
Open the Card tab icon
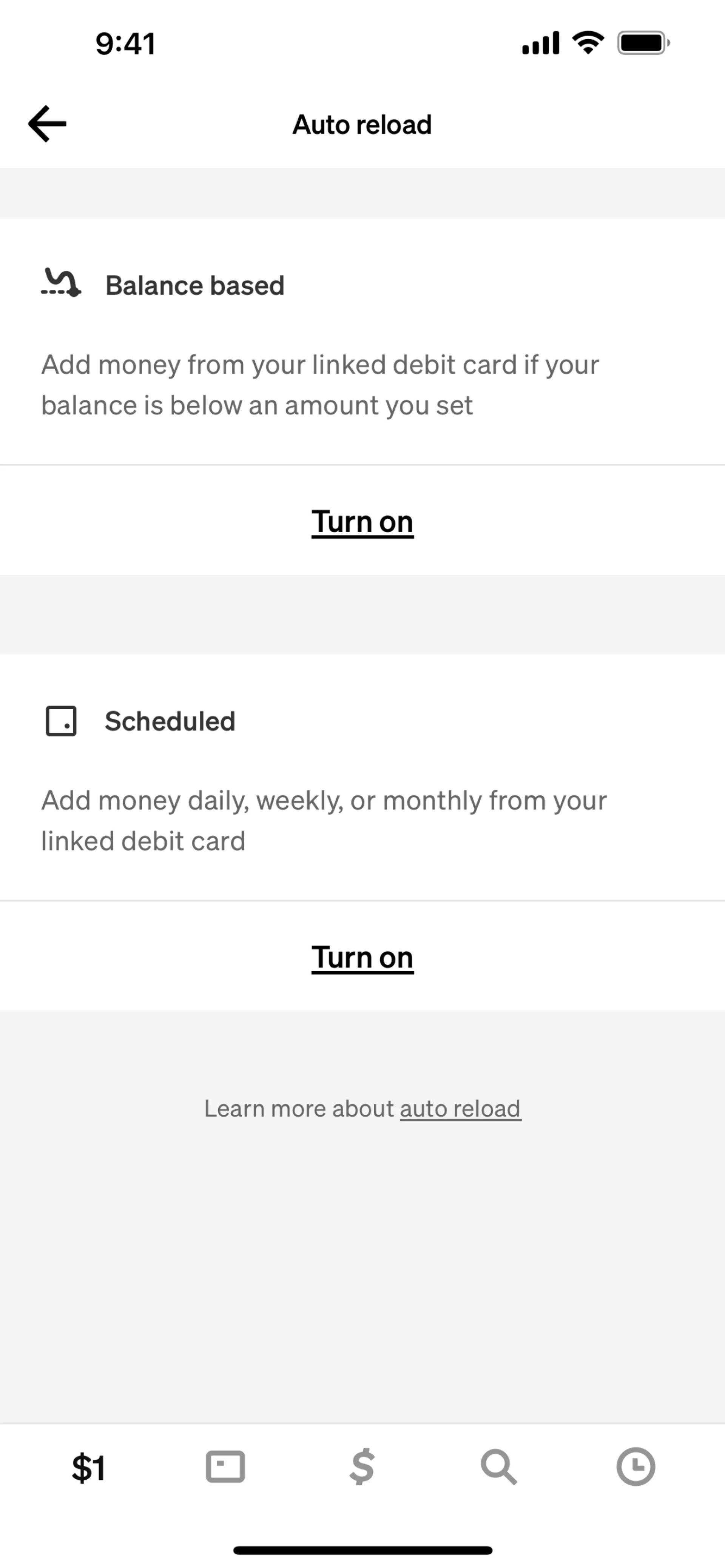(225, 1467)
